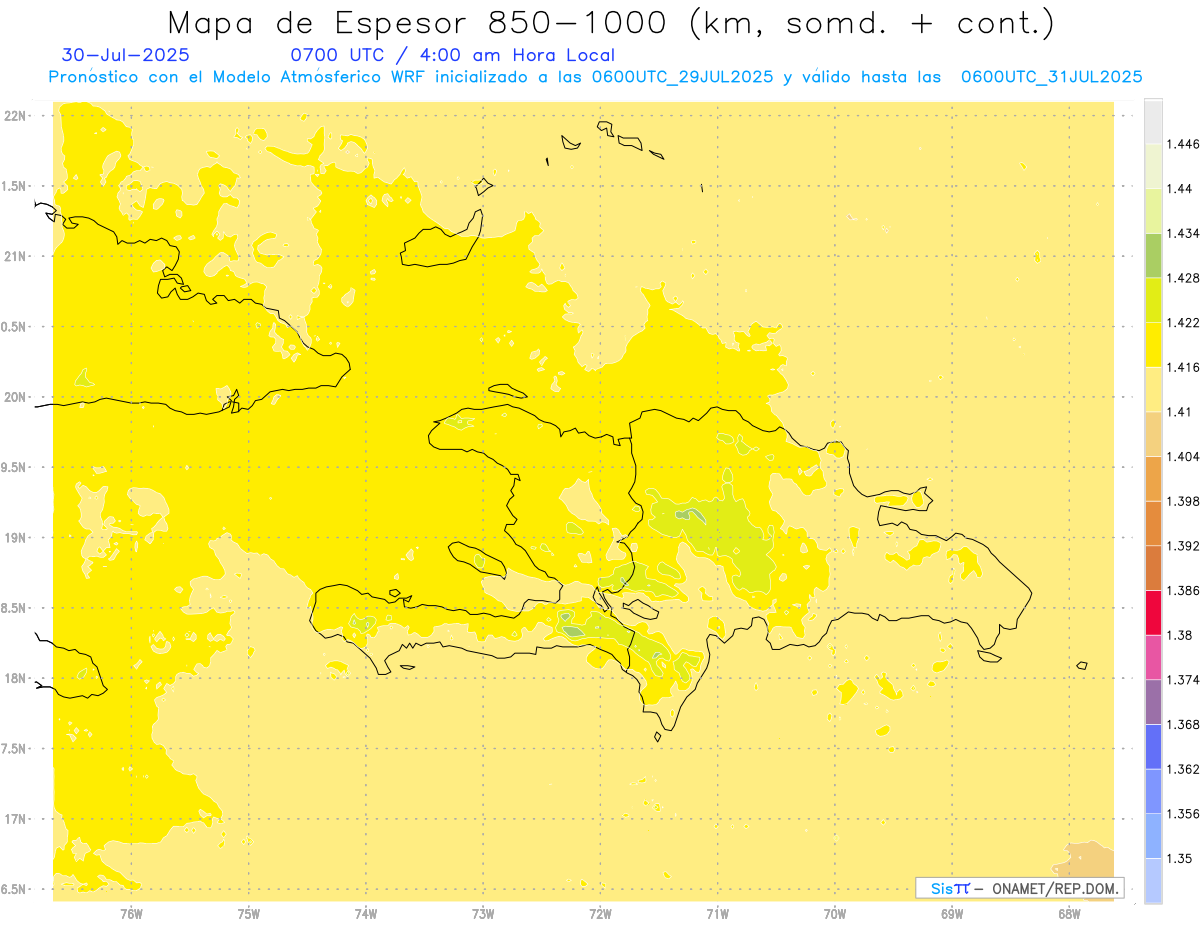1200x927 pixels.
Task: Pick the bright yellow swatch between 1.416 and 1.422
Action: (1153, 345)
